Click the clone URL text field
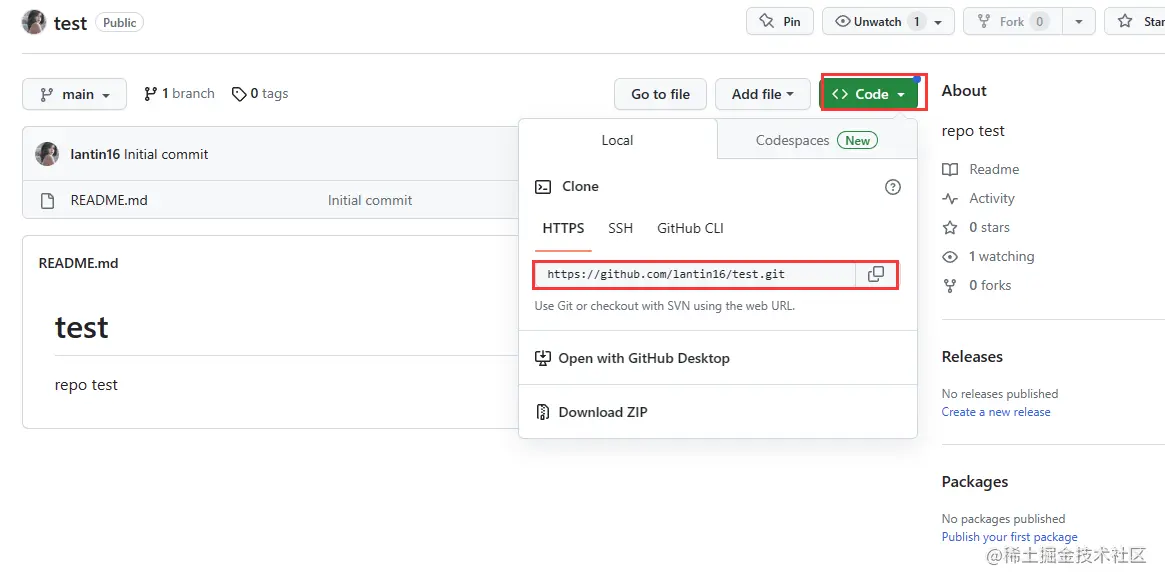 click(695, 274)
